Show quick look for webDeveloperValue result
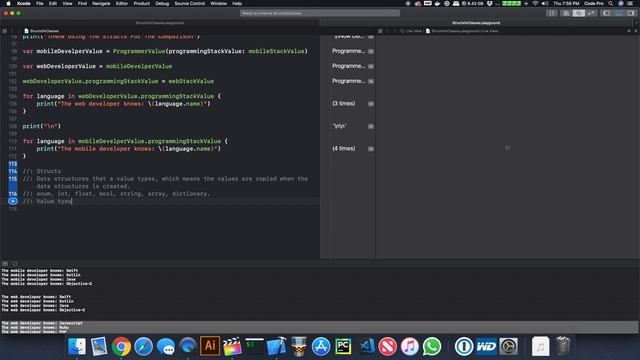The image size is (640, 360). [x=371, y=66]
